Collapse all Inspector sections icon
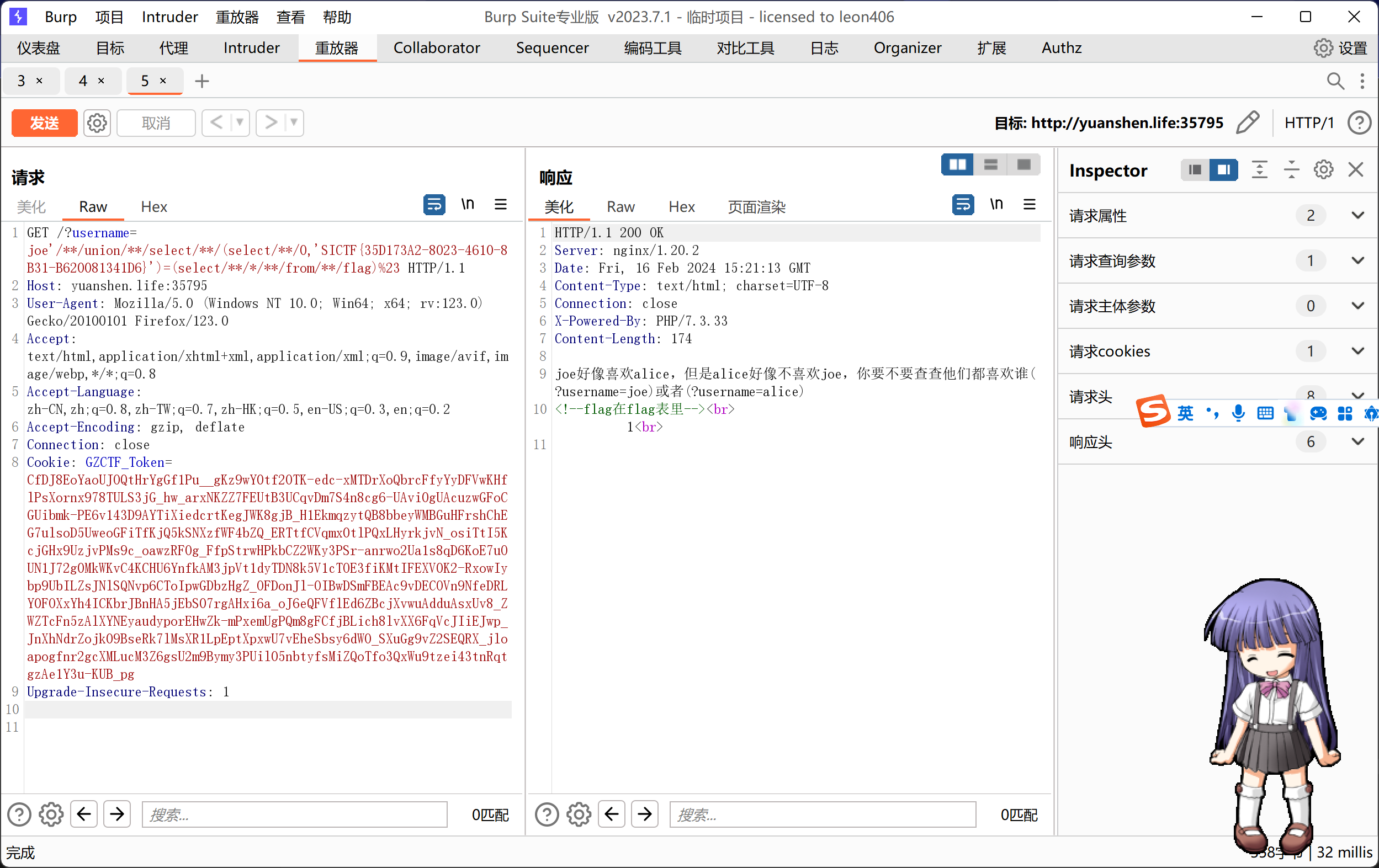 click(1291, 169)
